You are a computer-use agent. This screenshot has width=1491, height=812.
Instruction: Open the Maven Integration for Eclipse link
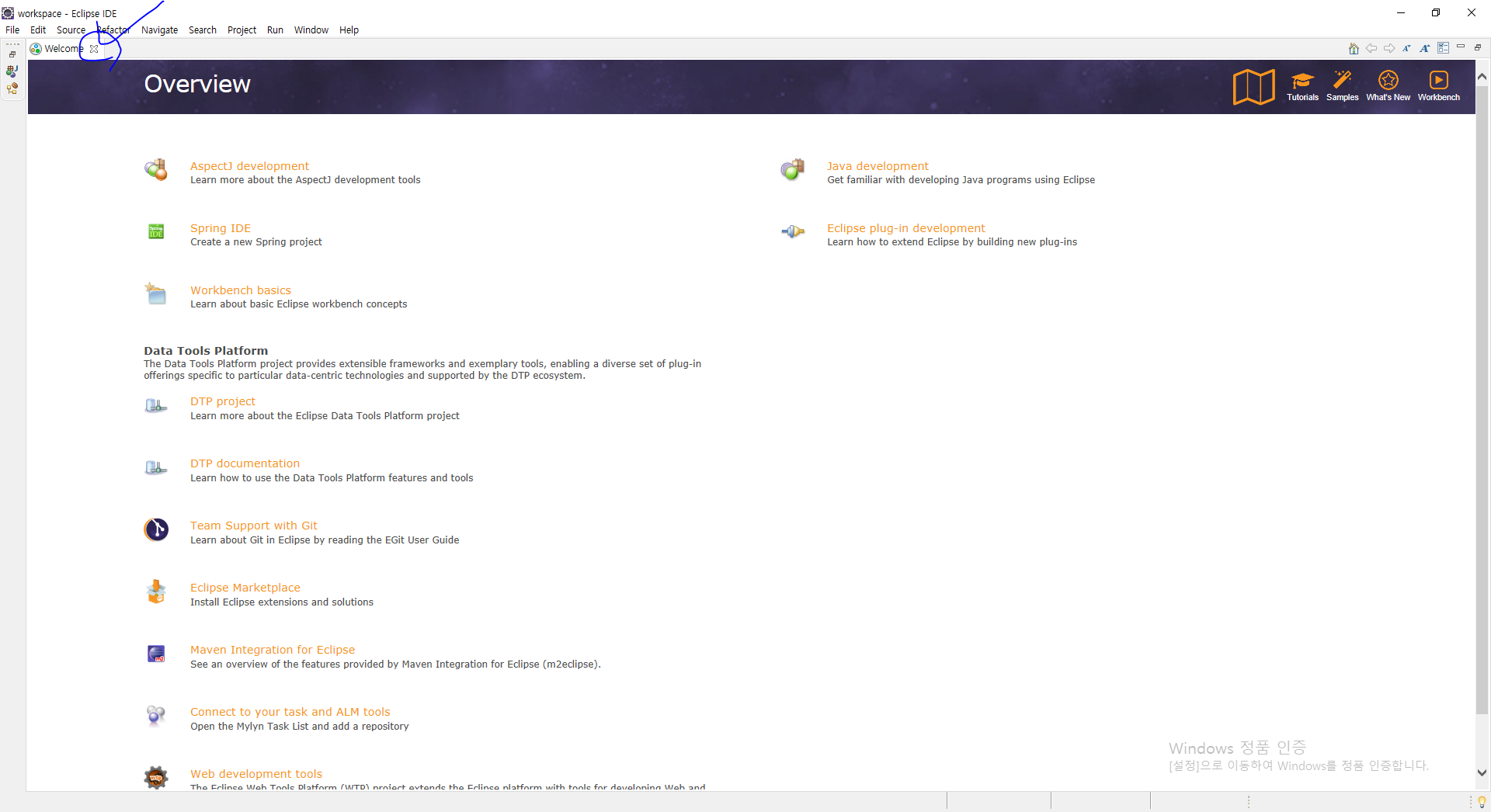click(273, 650)
